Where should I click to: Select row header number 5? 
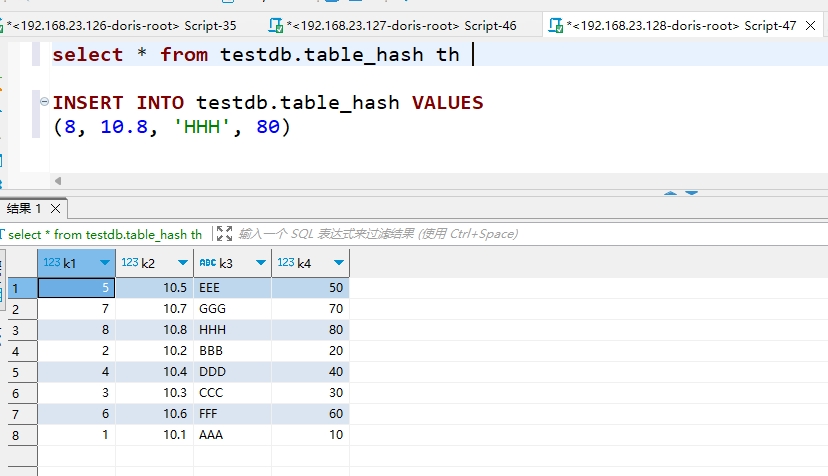tap(22, 372)
